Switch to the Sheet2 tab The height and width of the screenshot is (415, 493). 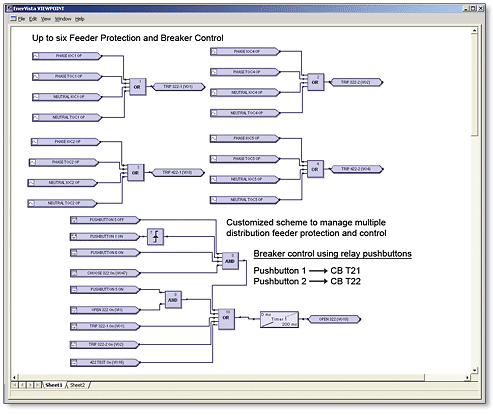[78, 385]
